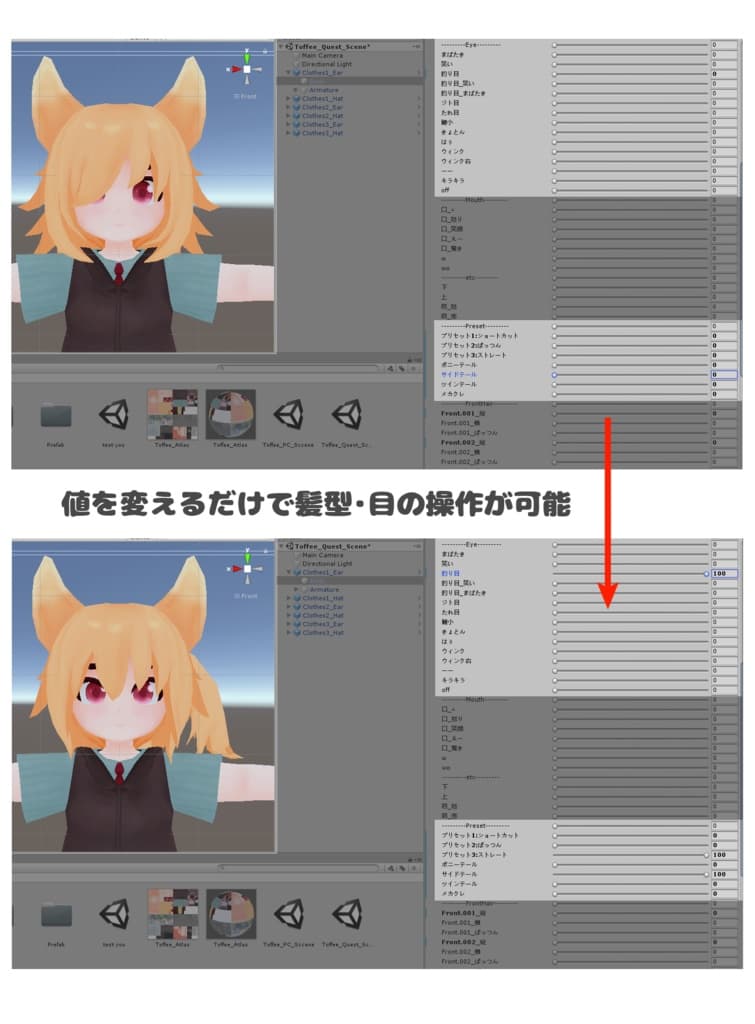Click 釣り目 slider handle at 100, lower screenshot
755x1024 pixels.
coord(707,573)
